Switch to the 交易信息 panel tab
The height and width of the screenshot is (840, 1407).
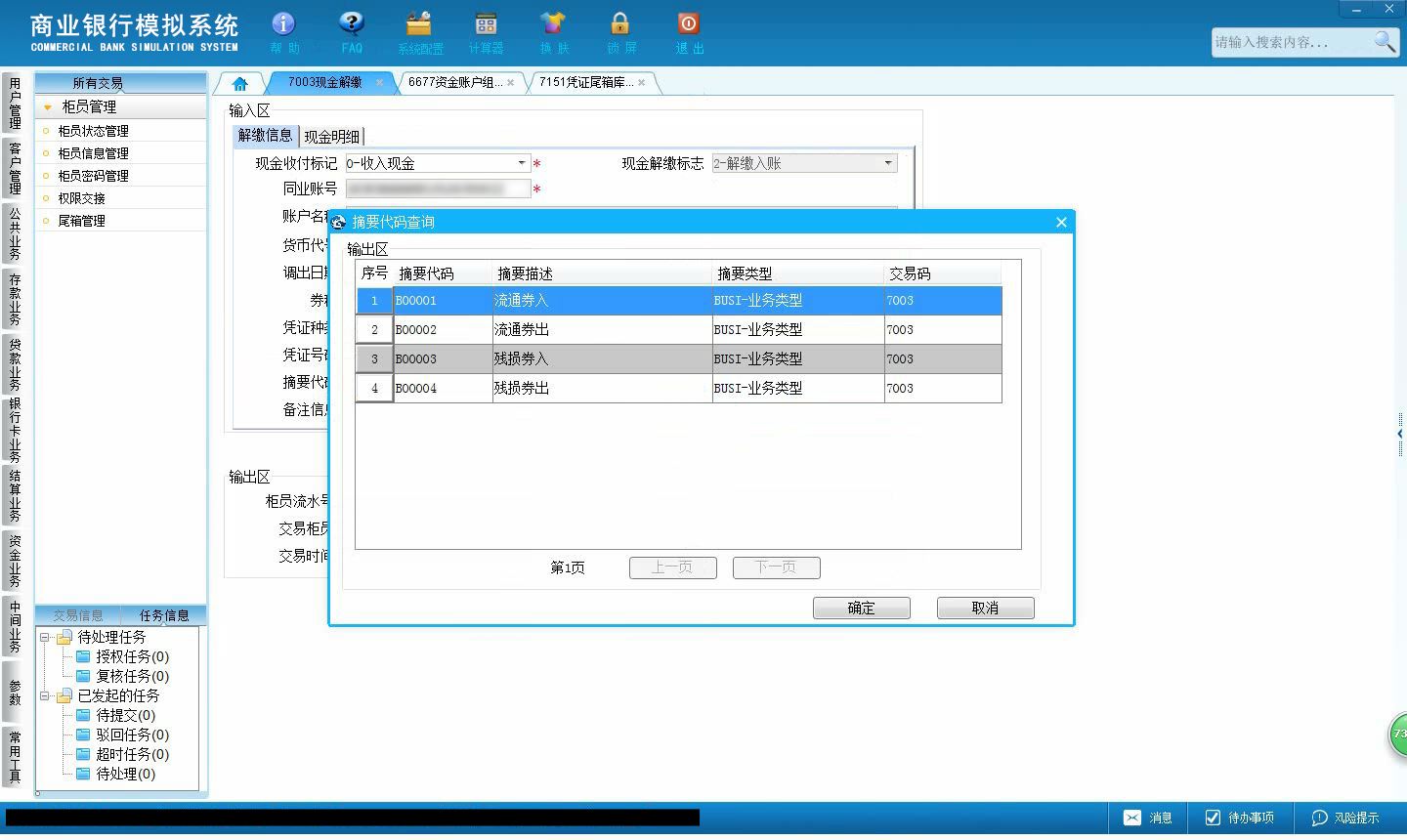pos(78,615)
